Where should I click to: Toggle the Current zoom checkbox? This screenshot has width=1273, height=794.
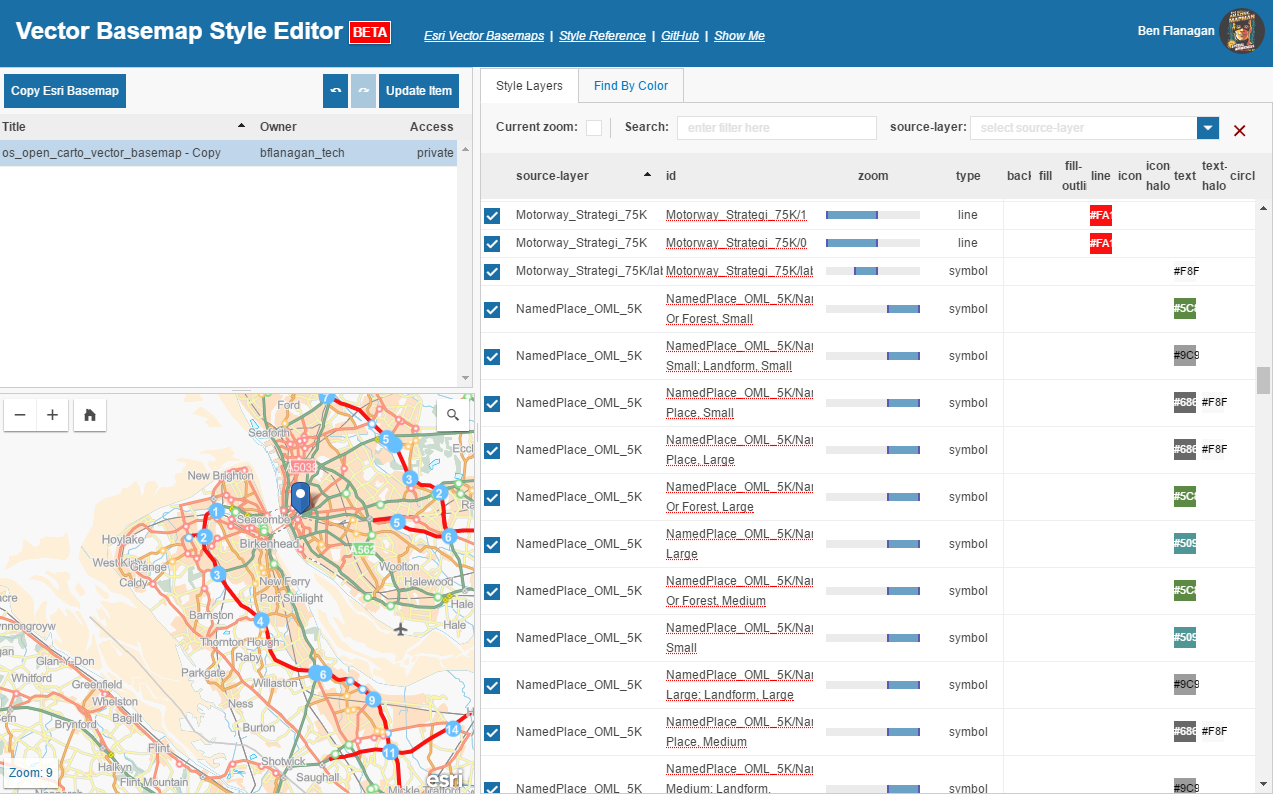594,127
